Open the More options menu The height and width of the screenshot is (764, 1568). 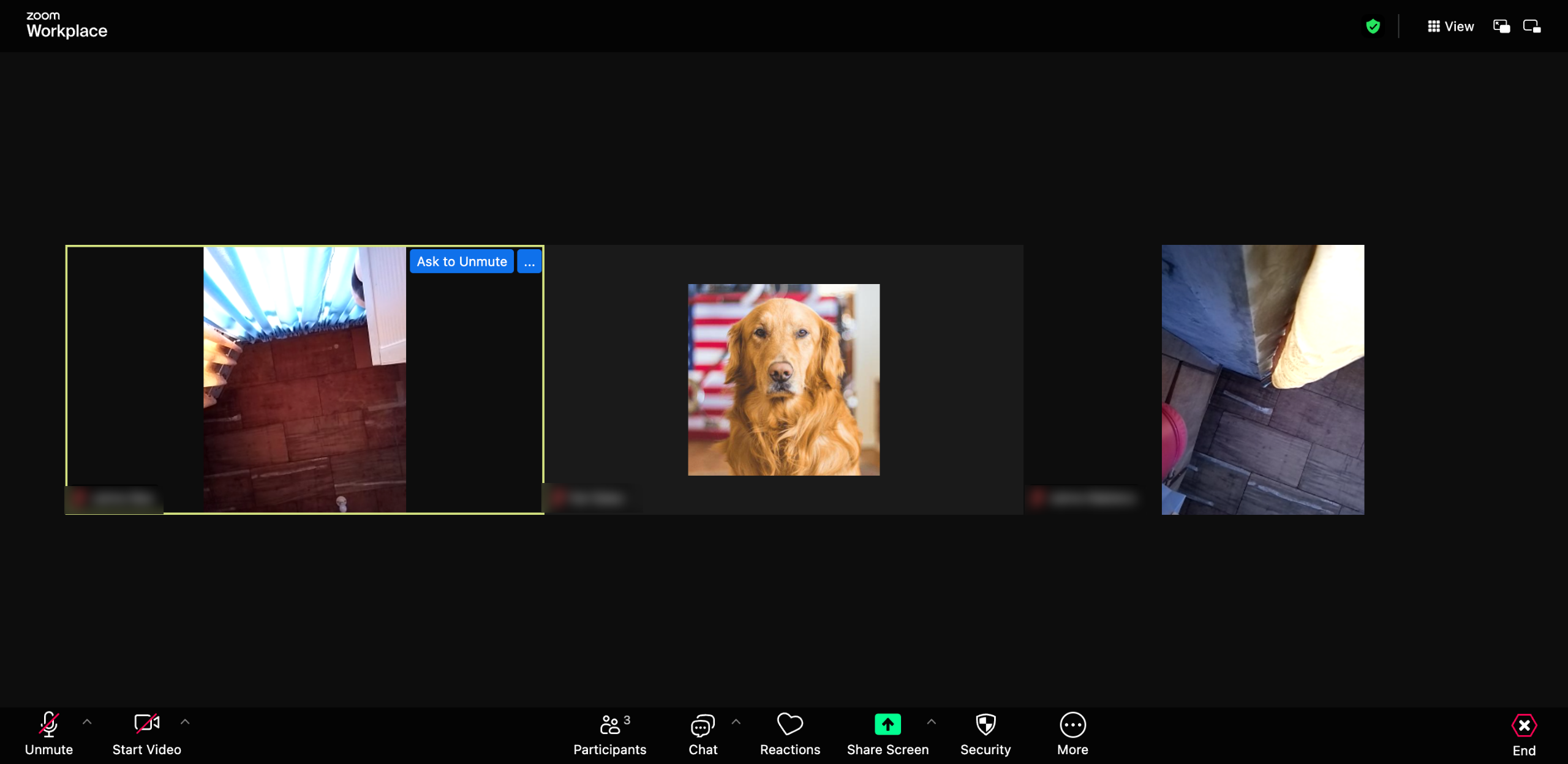(1072, 733)
